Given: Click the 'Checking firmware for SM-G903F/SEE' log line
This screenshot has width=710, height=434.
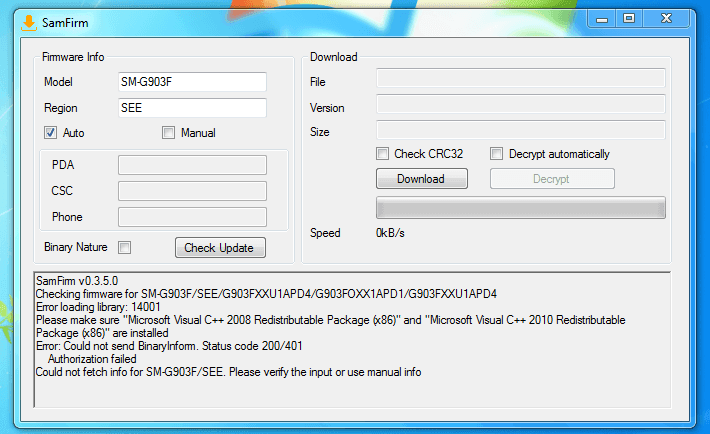Looking at the screenshot, I should click(x=266, y=294).
